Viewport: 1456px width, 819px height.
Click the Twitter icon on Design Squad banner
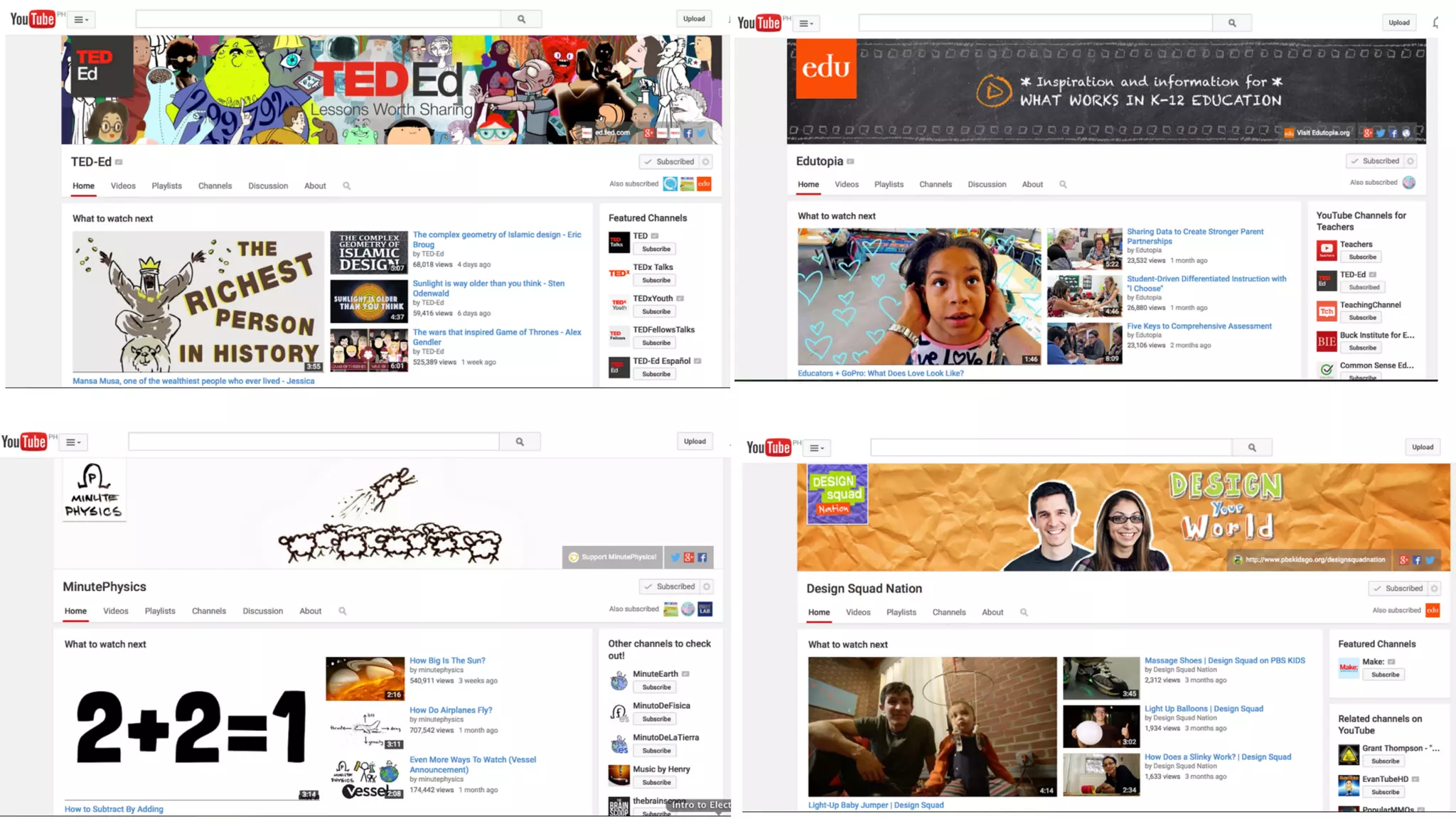click(x=1430, y=560)
